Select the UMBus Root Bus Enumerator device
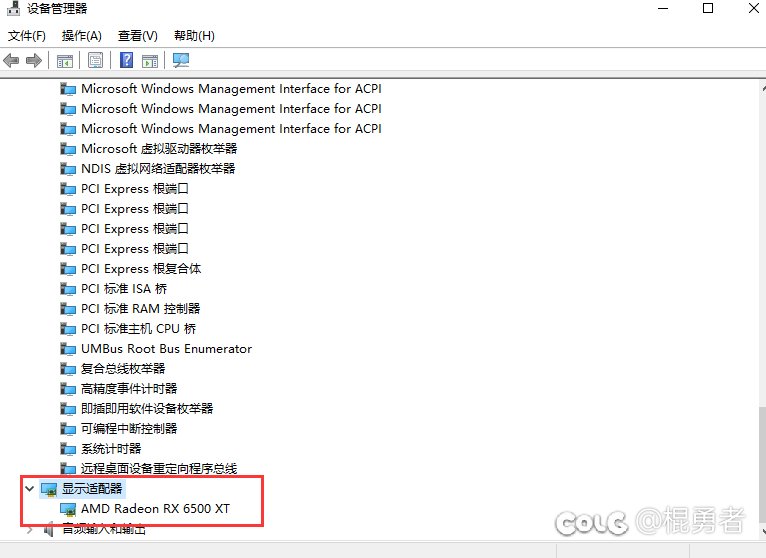This screenshot has width=766, height=558. tap(166, 349)
